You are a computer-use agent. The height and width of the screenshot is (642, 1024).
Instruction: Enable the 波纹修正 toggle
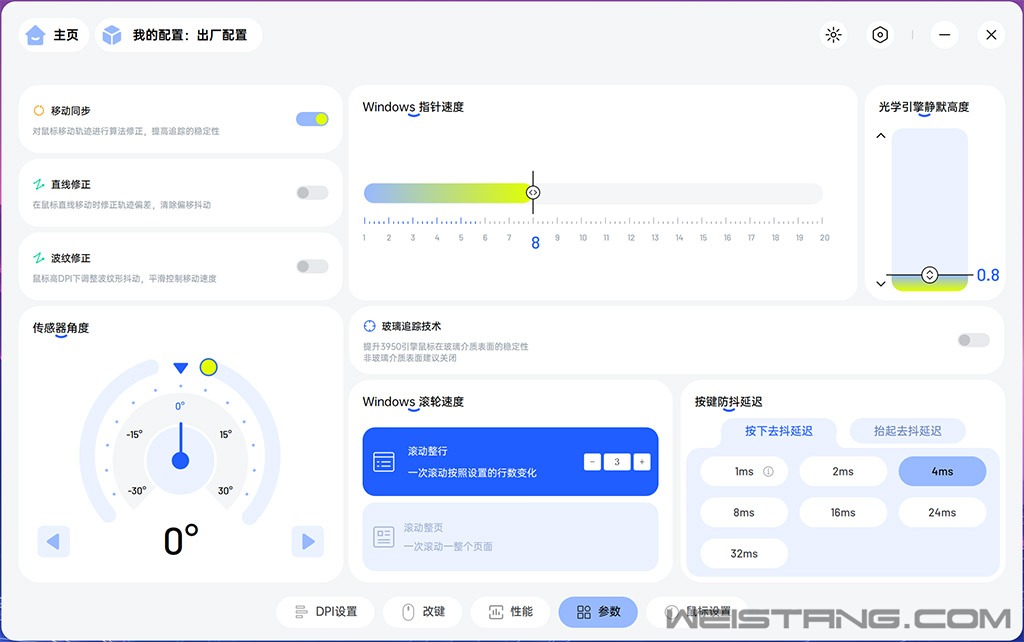312,266
